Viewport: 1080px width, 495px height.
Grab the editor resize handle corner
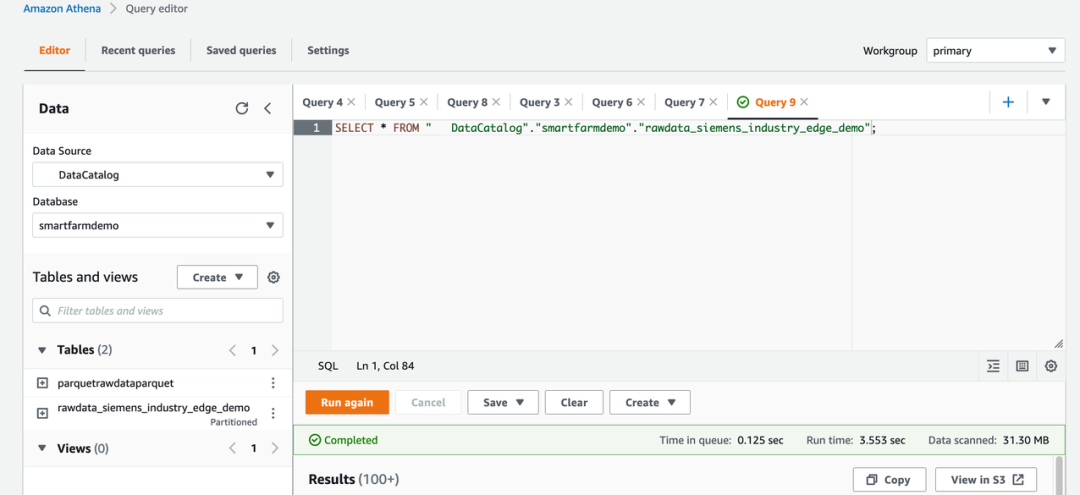[x=1058, y=344]
